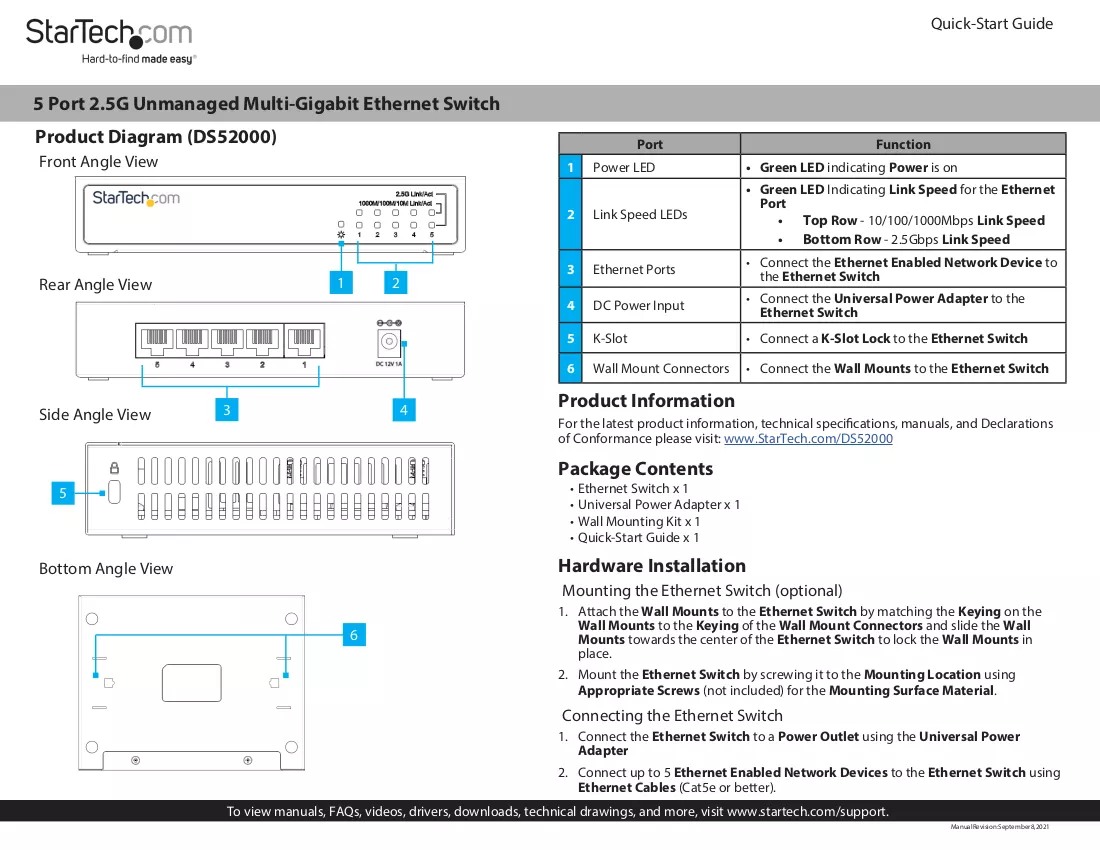Click callout number 1 under front view

(x=341, y=283)
